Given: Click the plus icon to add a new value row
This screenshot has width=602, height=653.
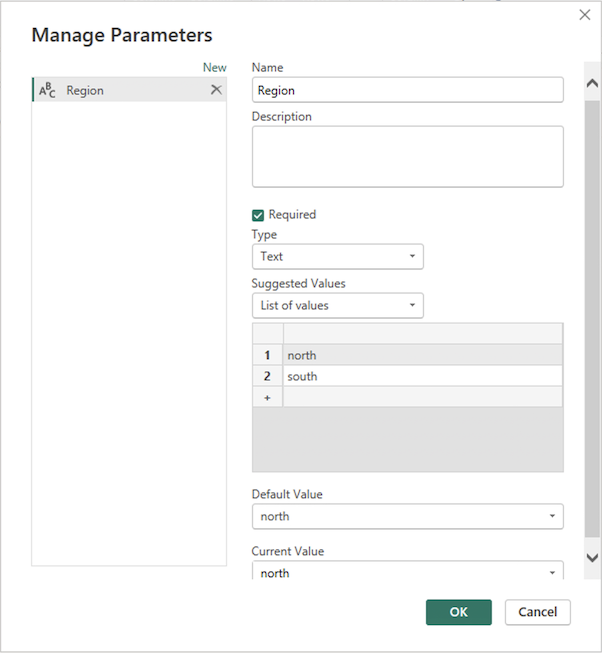Looking at the screenshot, I should pyautogui.click(x=267, y=397).
